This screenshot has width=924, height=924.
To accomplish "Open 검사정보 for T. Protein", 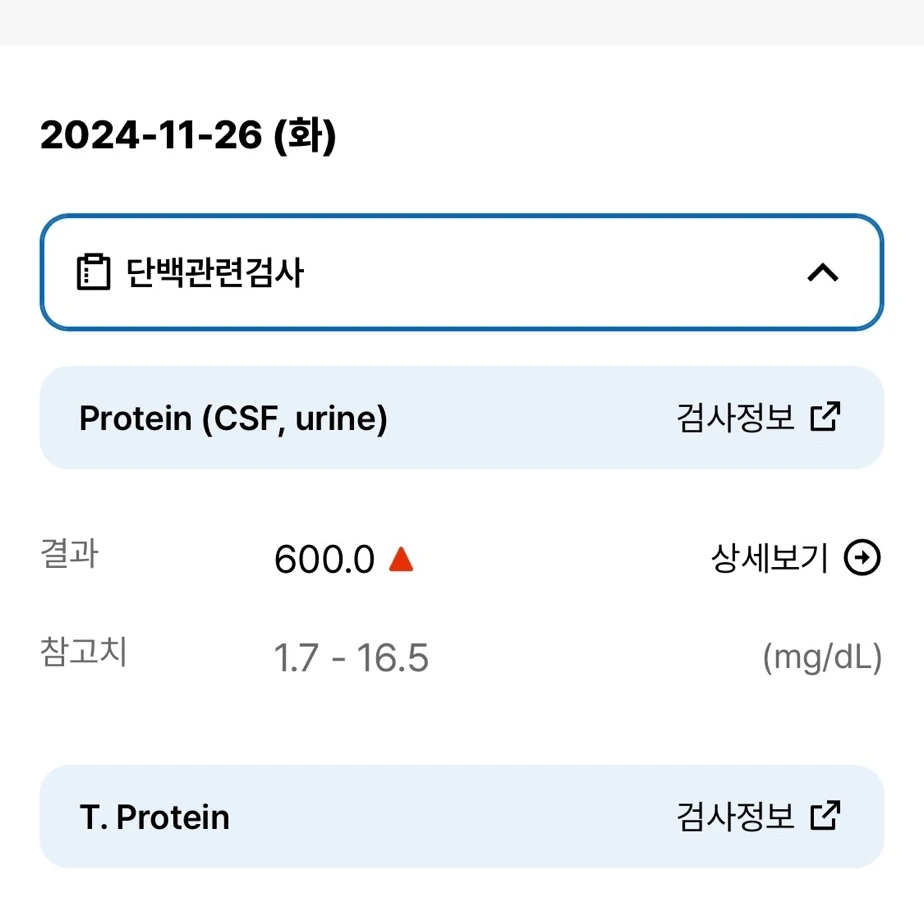I will 758,816.
